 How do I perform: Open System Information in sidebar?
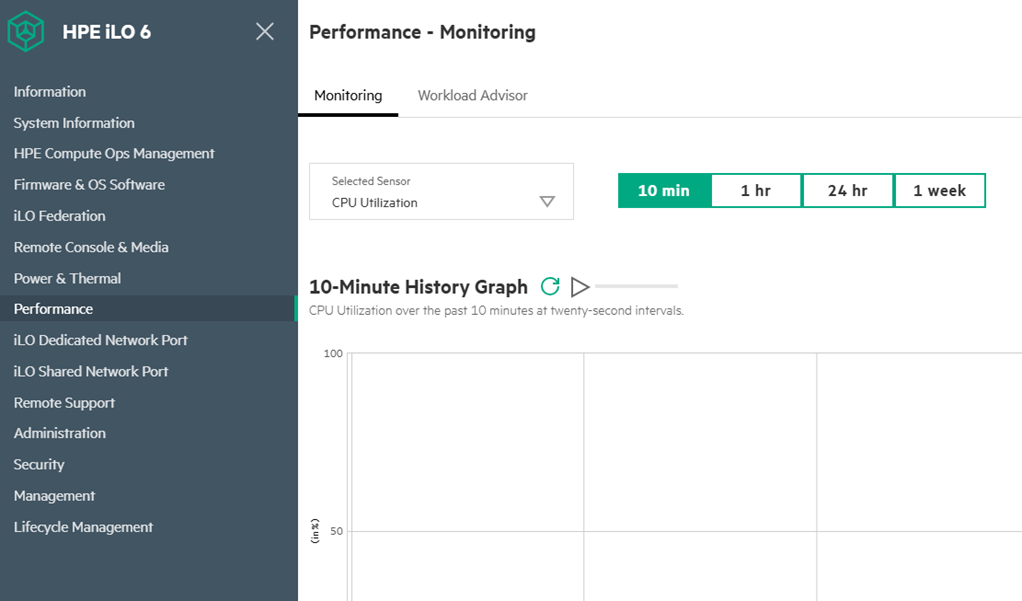[74, 123]
